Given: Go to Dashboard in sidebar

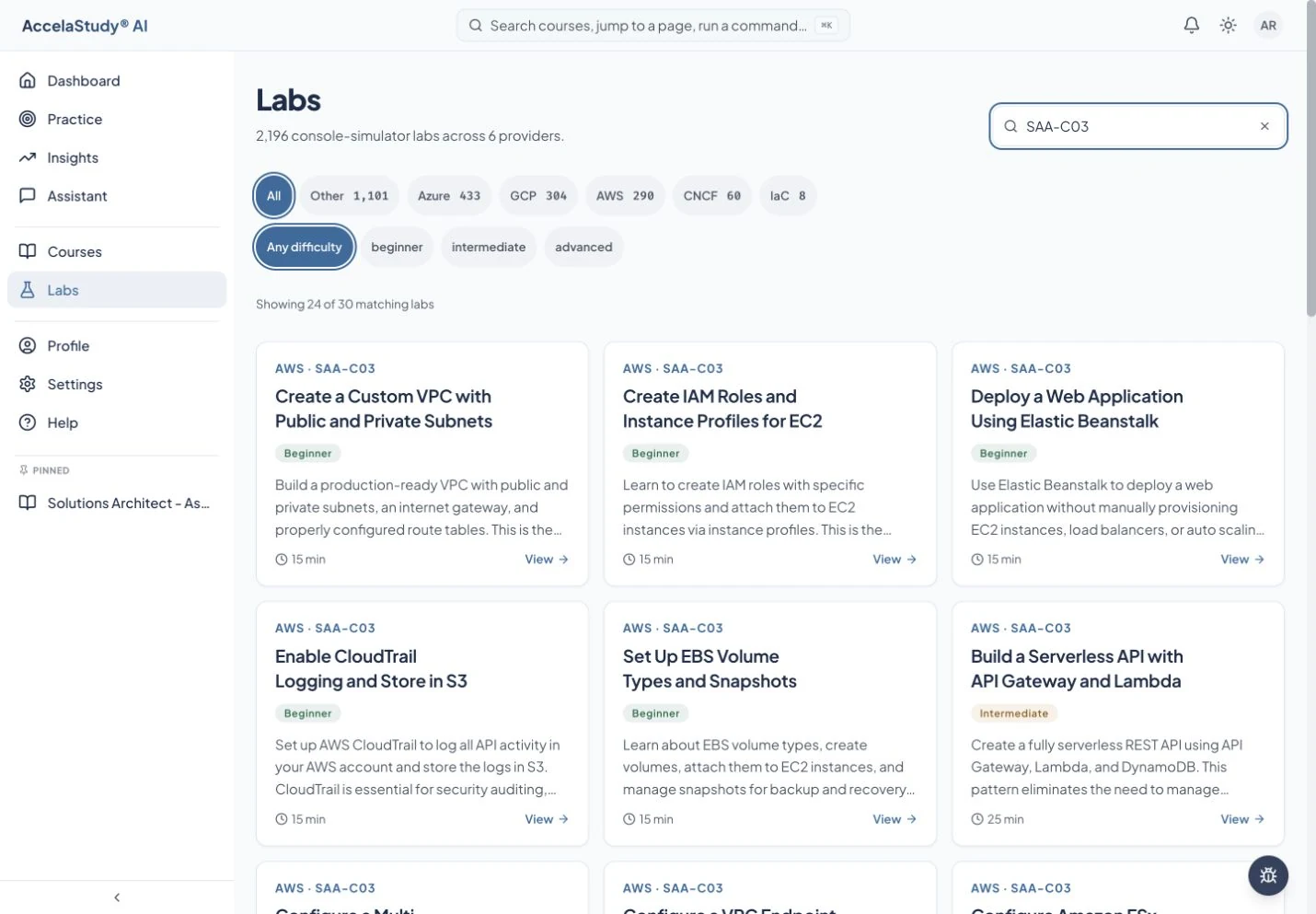Looking at the screenshot, I should pyautogui.click(x=117, y=81).
